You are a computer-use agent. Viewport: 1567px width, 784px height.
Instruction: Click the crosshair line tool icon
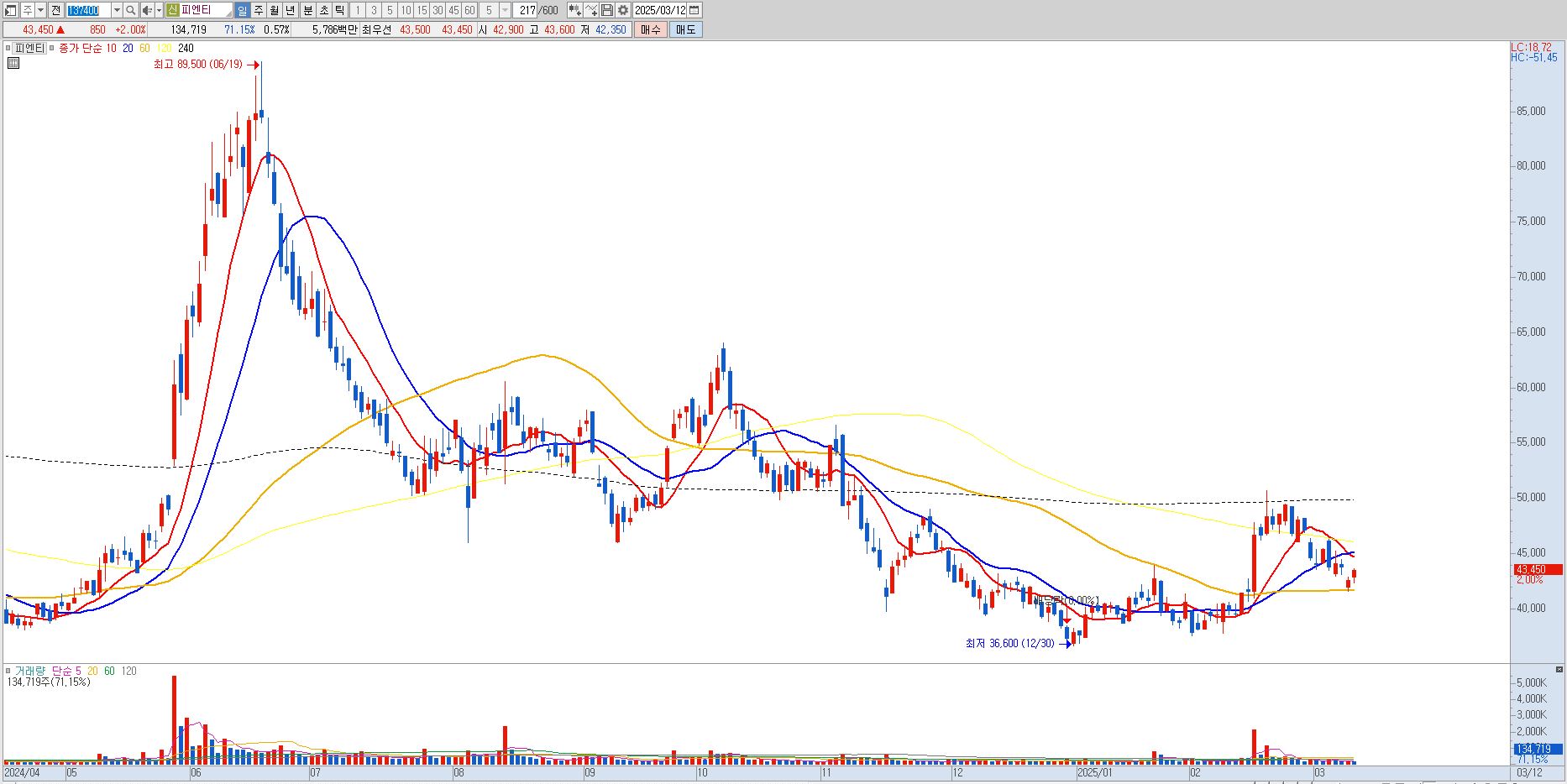point(591,10)
